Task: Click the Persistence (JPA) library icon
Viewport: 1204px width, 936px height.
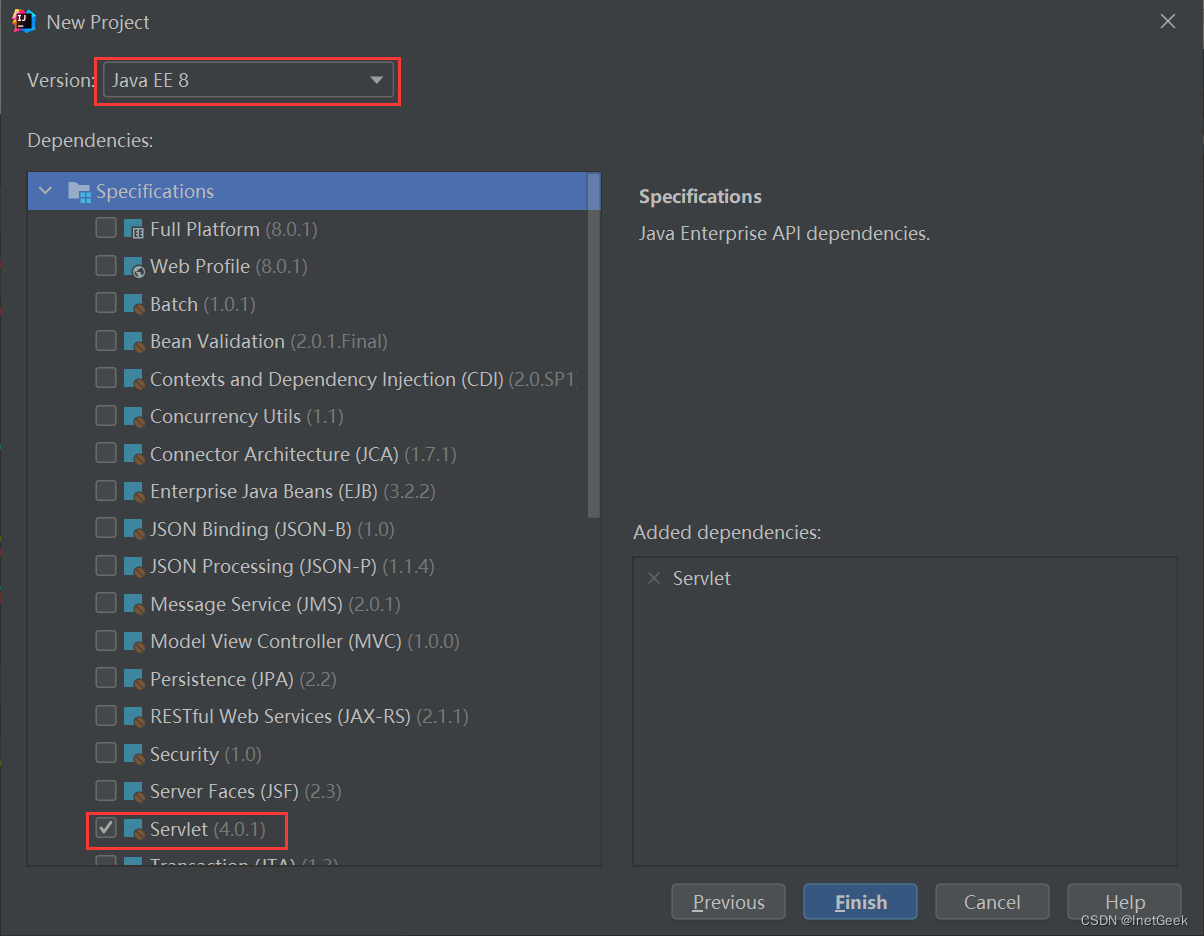Action: [x=135, y=680]
